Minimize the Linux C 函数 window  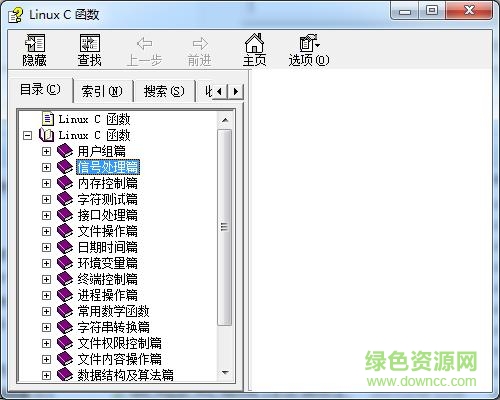point(405,11)
